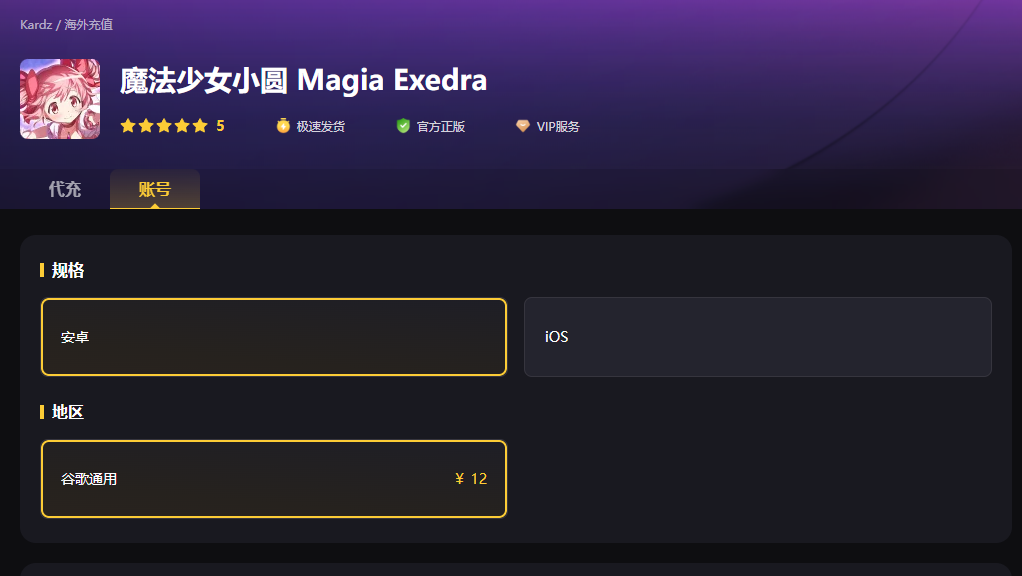
Task: Click the 官方正版 label text
Action: pos(441,126)
